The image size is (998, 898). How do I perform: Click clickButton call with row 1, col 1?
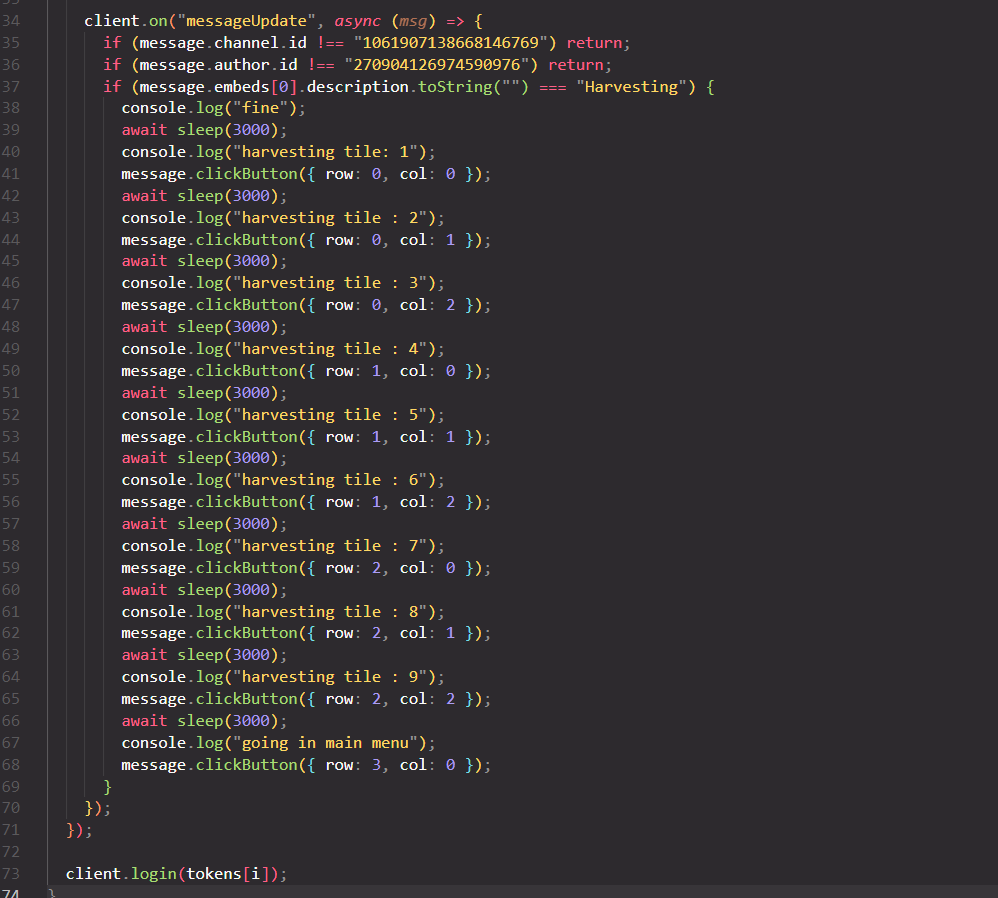(x=306, y=437)
